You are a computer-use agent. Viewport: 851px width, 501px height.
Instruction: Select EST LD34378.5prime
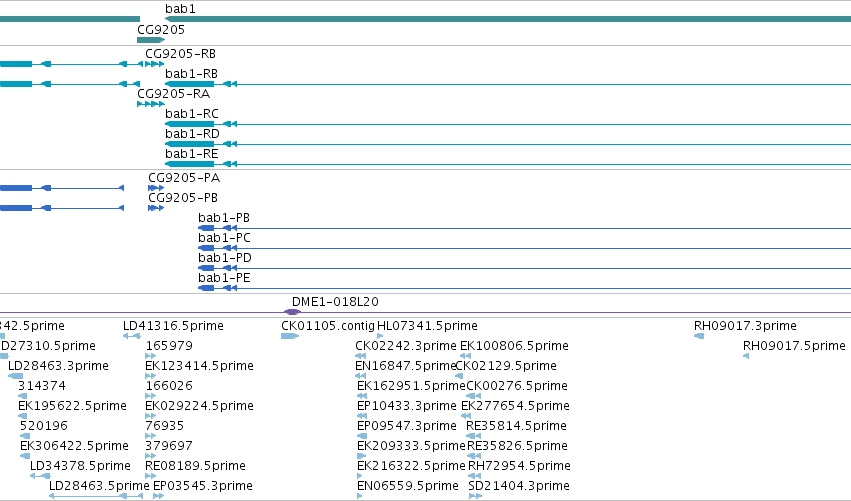click(80, 466)
